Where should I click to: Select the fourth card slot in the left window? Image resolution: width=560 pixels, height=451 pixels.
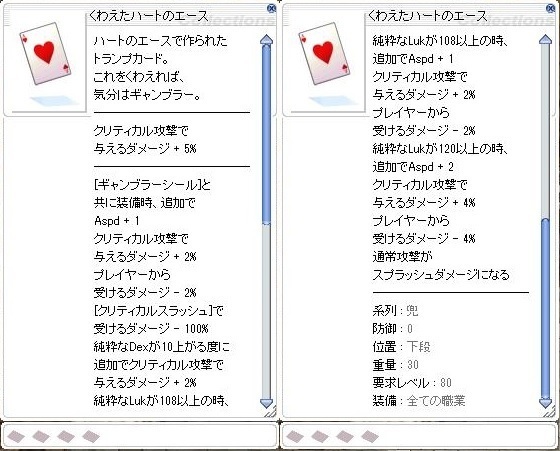[x=91, y=436]
